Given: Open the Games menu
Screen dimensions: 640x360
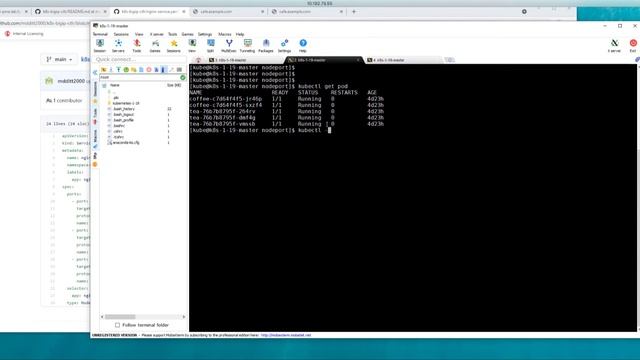Looking at the screenshot, I should tap(187, 34).
